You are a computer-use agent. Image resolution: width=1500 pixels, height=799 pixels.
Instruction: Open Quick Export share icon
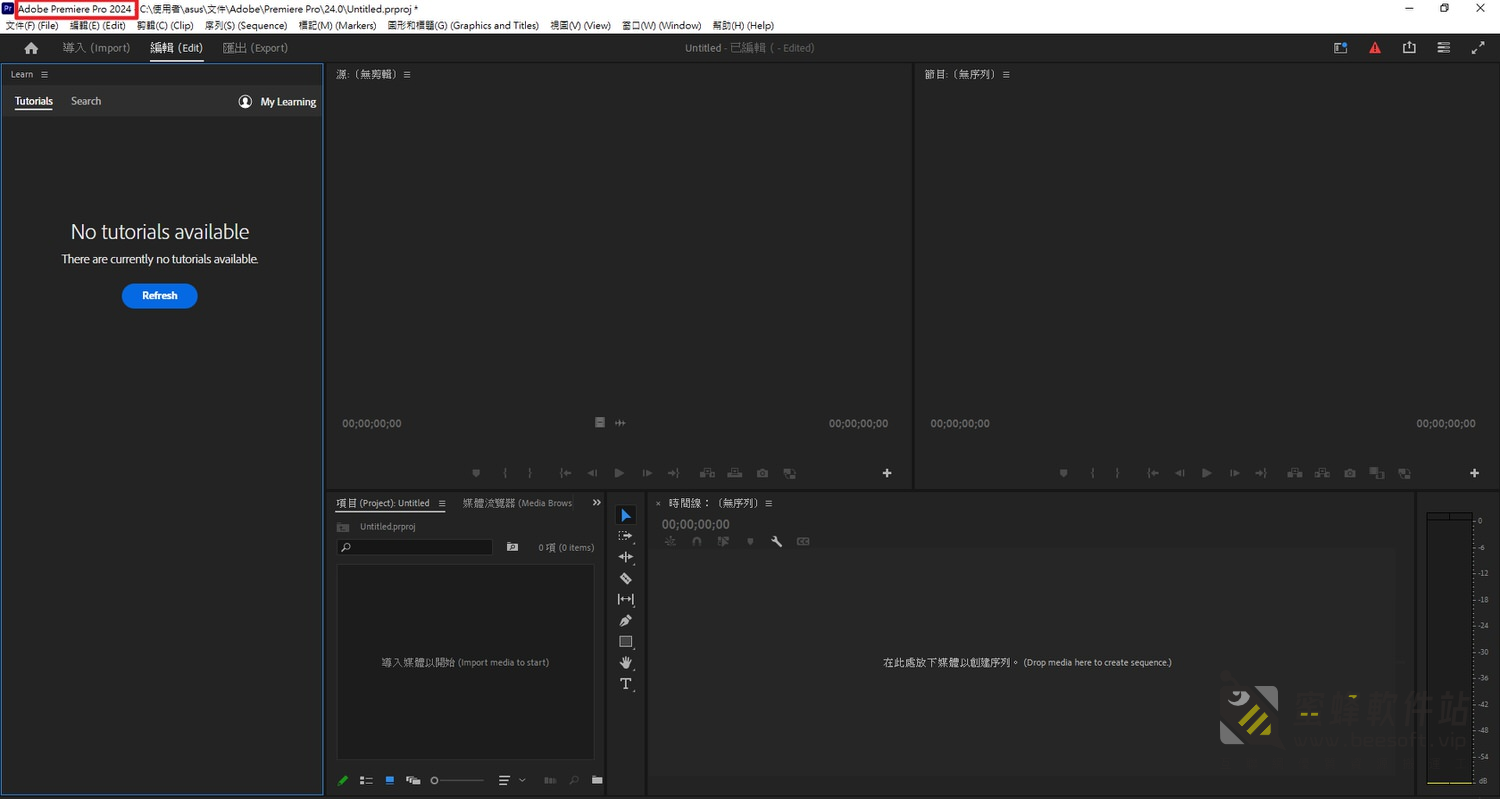1409,48
